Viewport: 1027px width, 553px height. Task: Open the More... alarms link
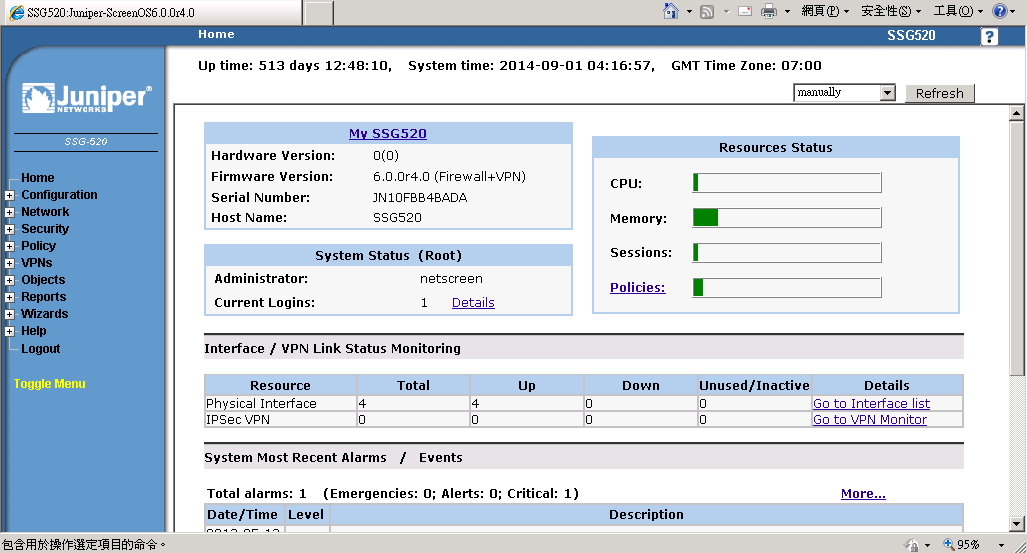(863, 494)
